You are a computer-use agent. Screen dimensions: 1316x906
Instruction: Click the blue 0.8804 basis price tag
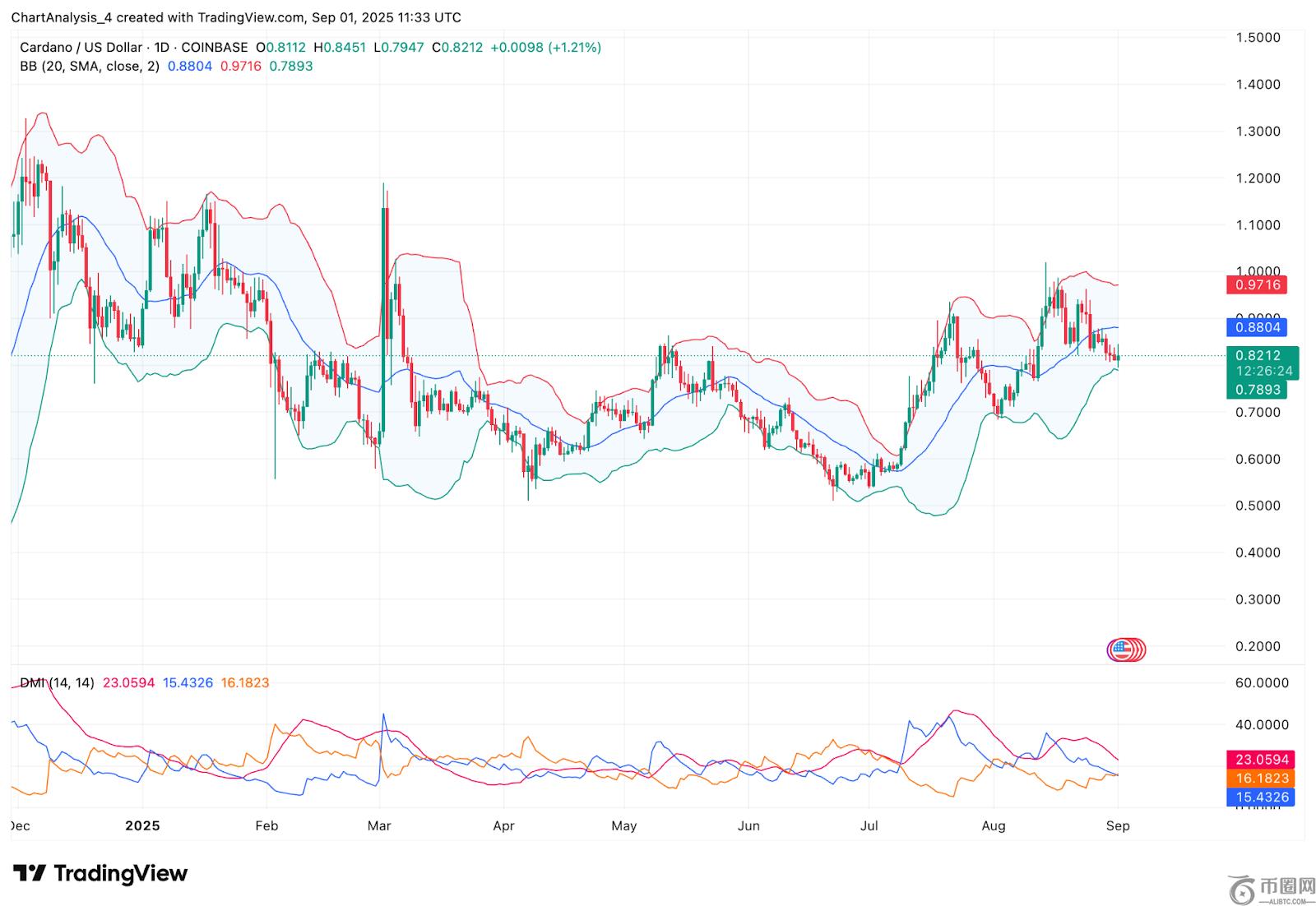1258,327
